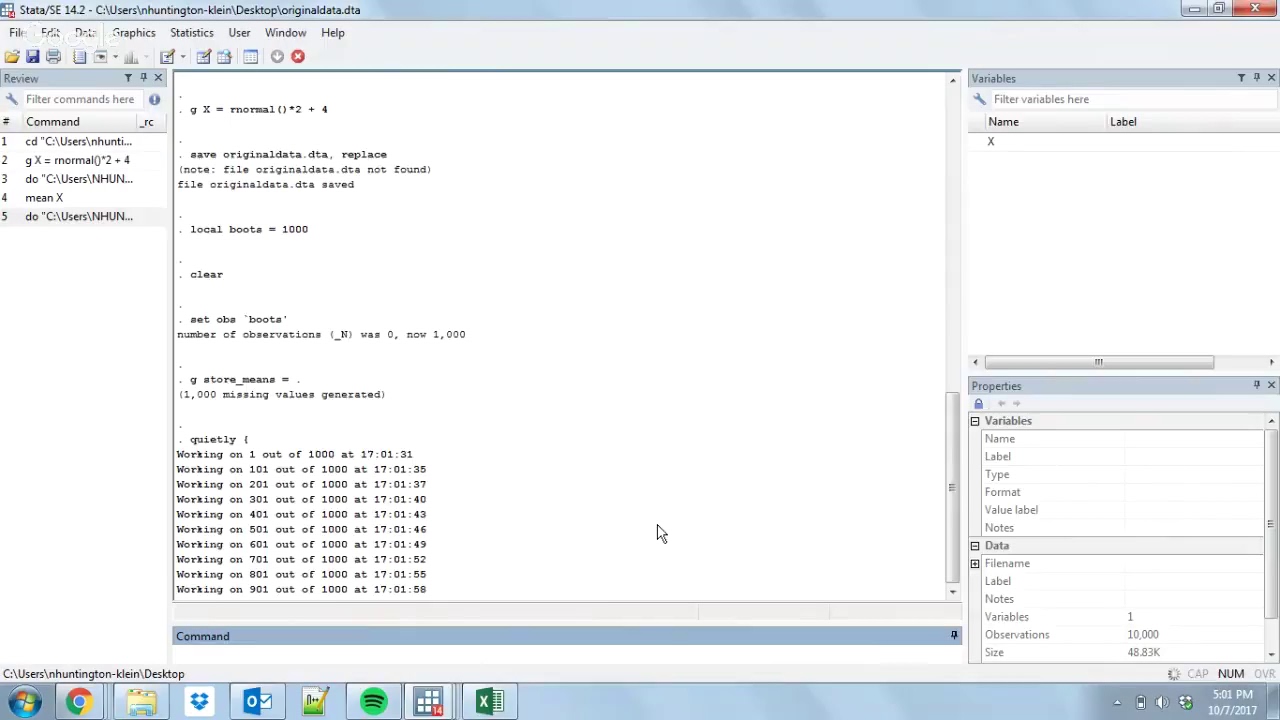
Task: Close the Review panel
Action: tap(158, 78)
